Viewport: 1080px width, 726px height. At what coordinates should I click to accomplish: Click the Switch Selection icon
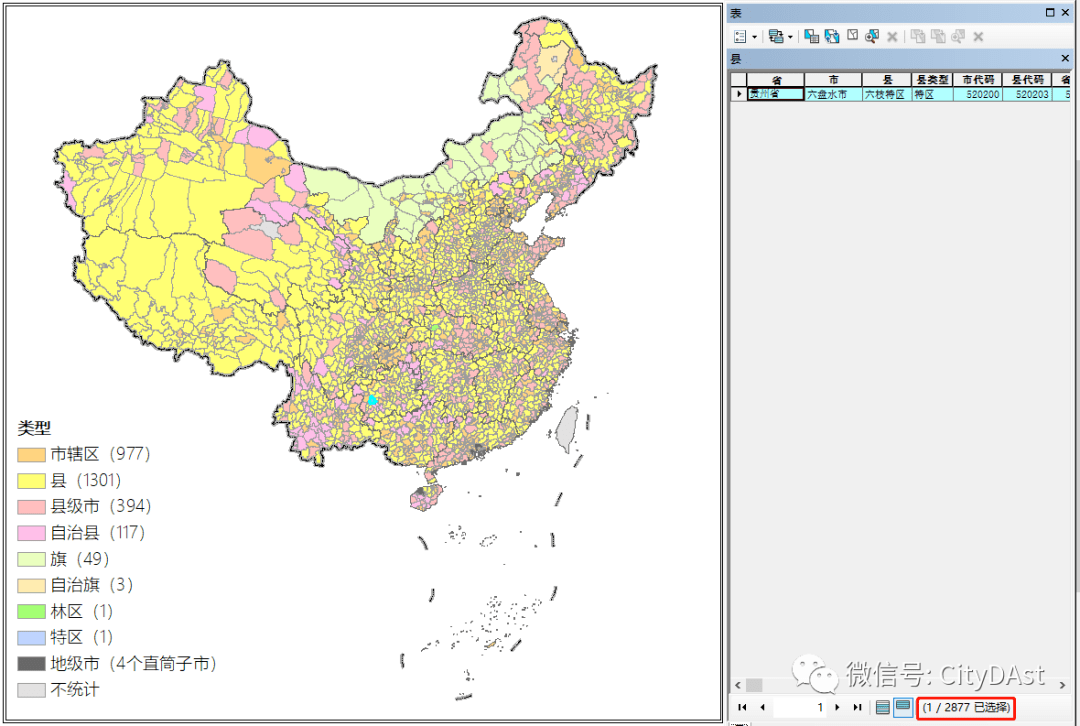(832, 36)
